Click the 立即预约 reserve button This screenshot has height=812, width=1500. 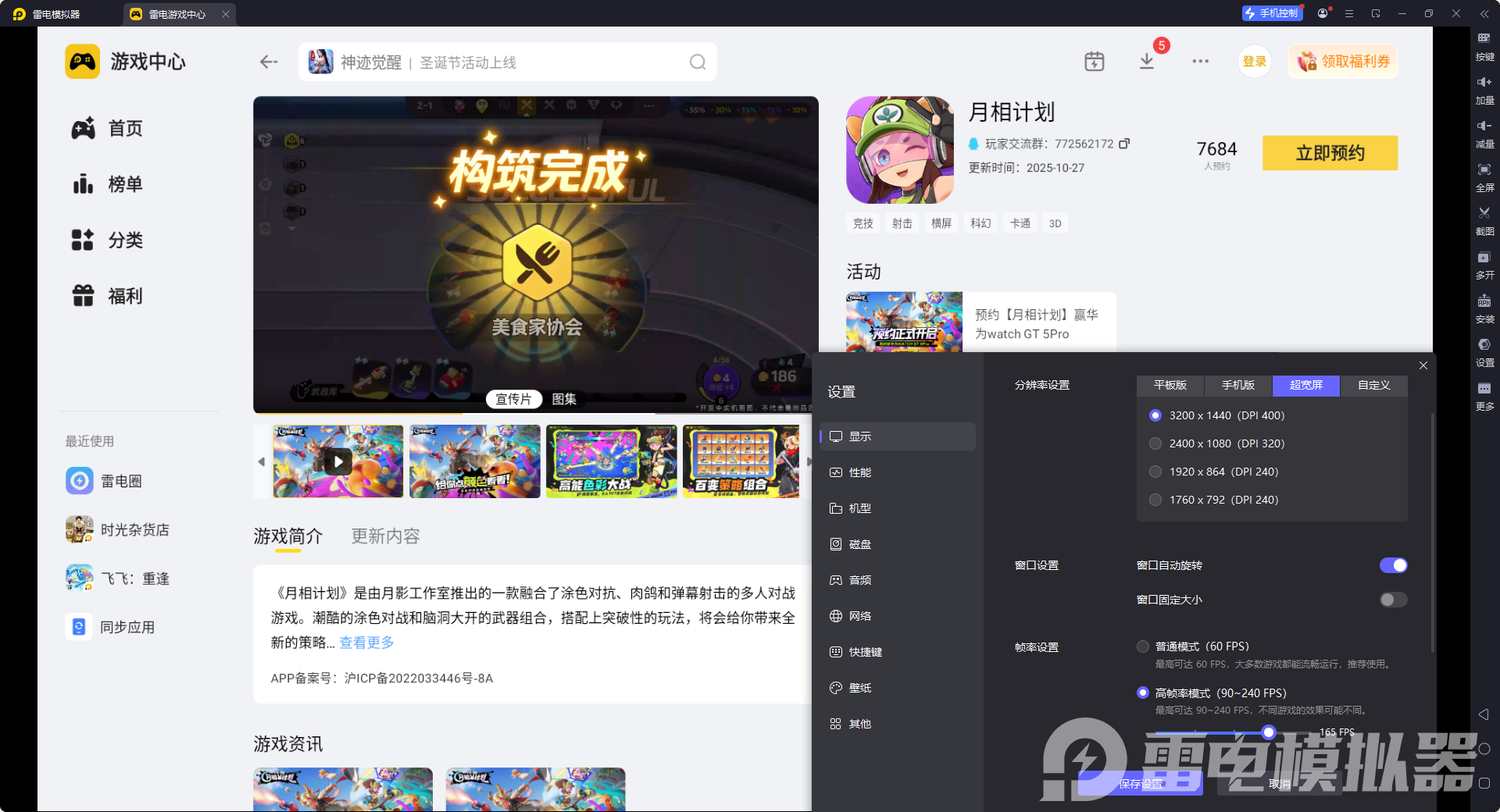click(1330, 153)
